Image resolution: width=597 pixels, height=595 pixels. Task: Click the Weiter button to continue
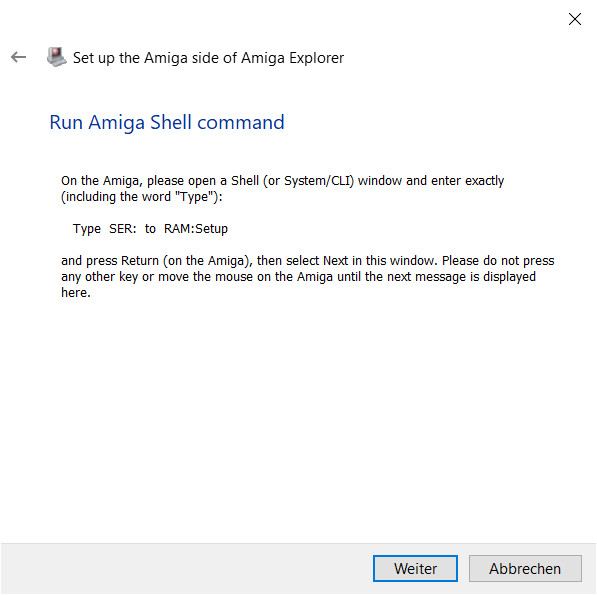[x=415, y=568]
